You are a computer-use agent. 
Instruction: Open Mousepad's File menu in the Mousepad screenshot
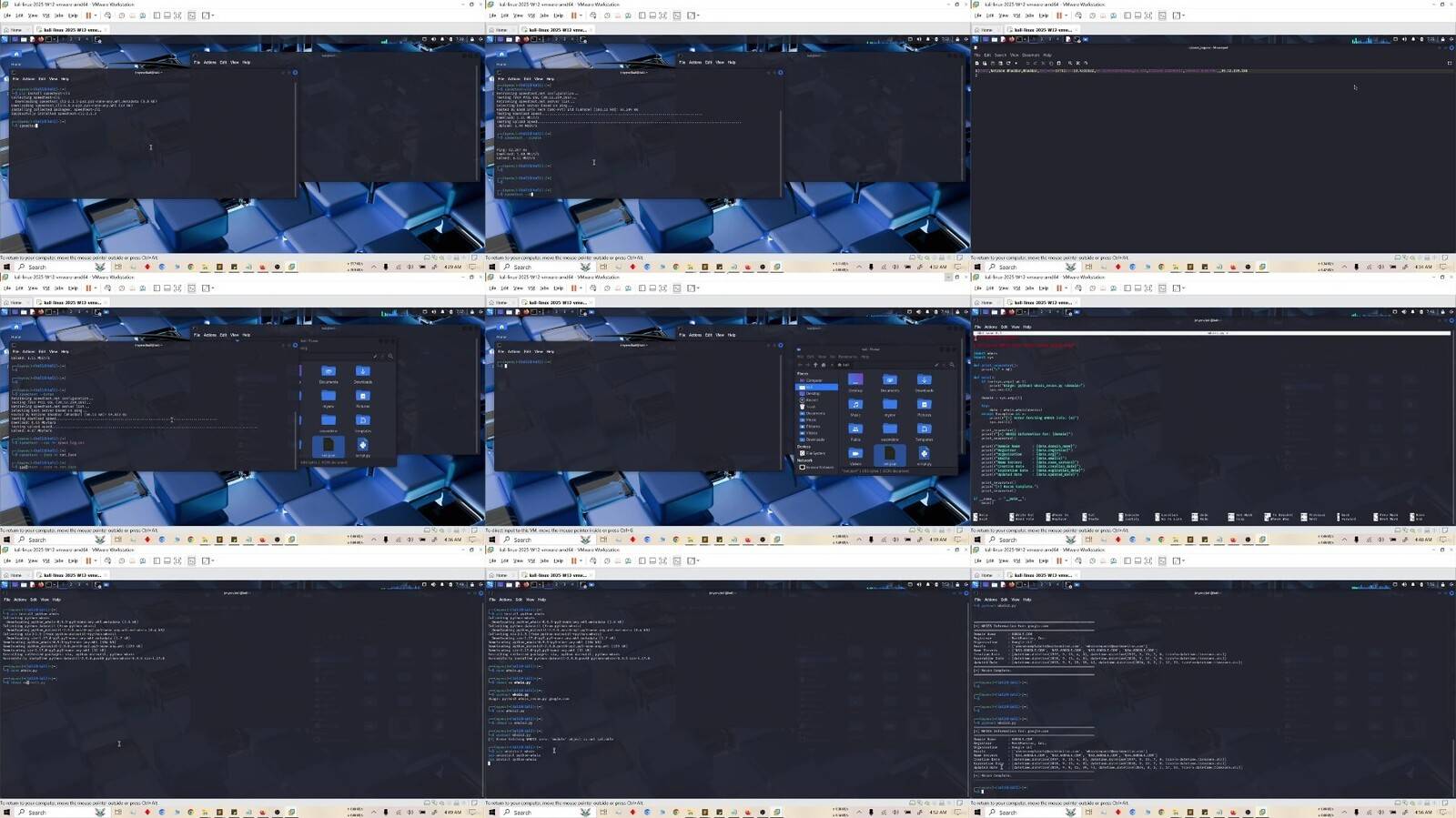pos(976,55)
